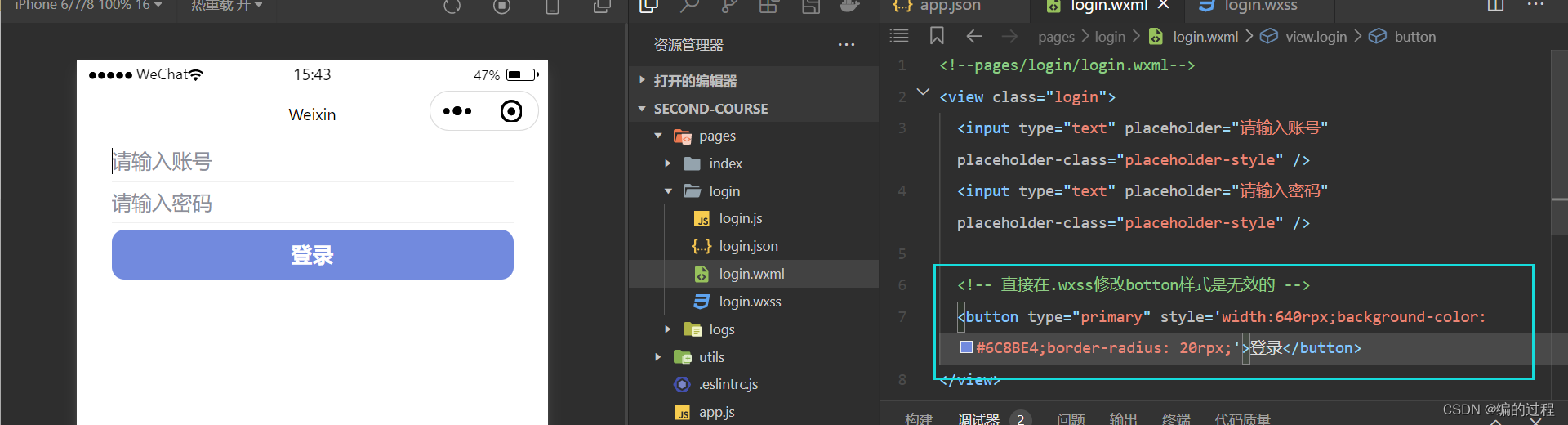Click the simulator capsule menu dots icon

coord(457,111)
